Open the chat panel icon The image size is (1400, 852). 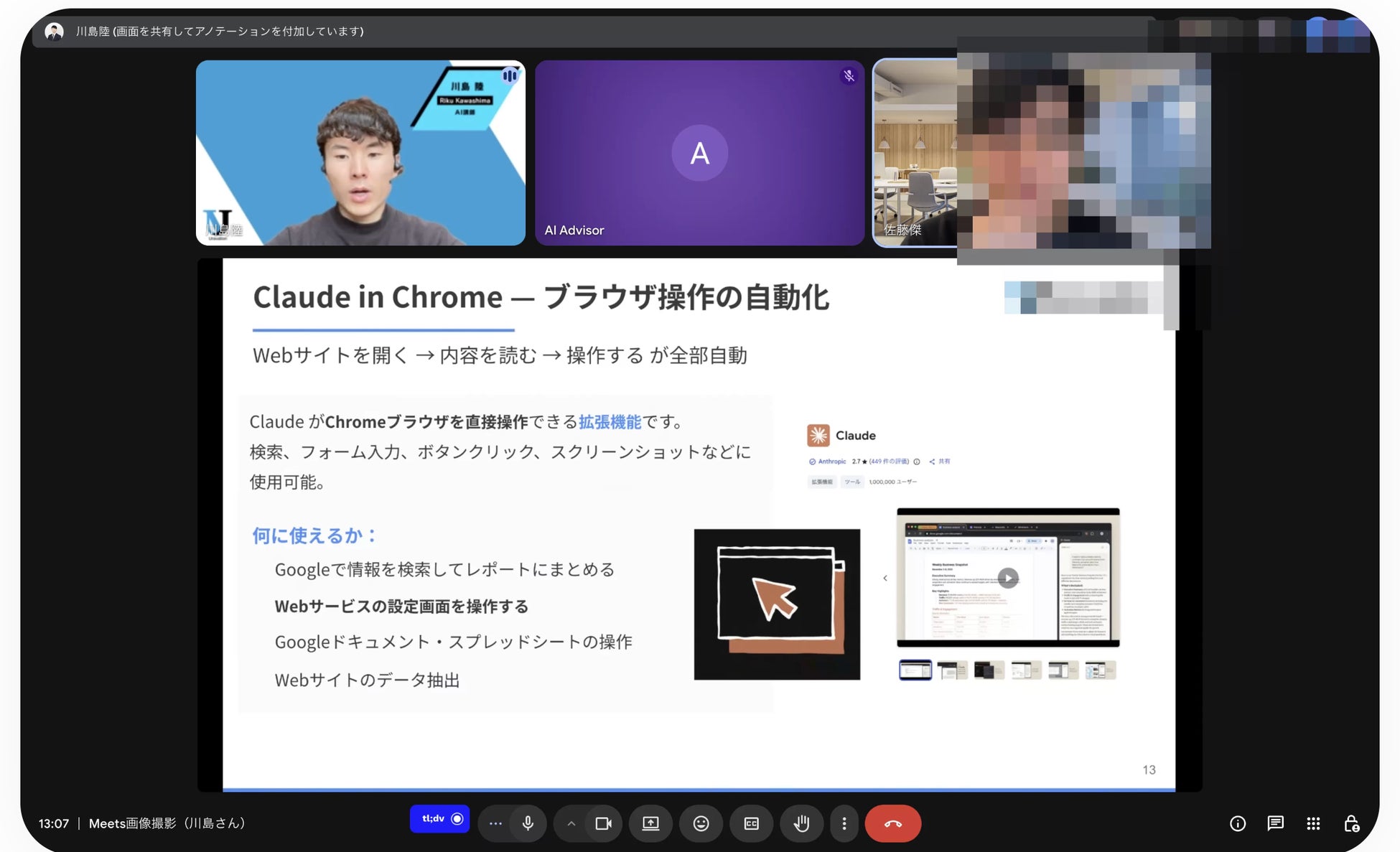tap(1275, 823)
